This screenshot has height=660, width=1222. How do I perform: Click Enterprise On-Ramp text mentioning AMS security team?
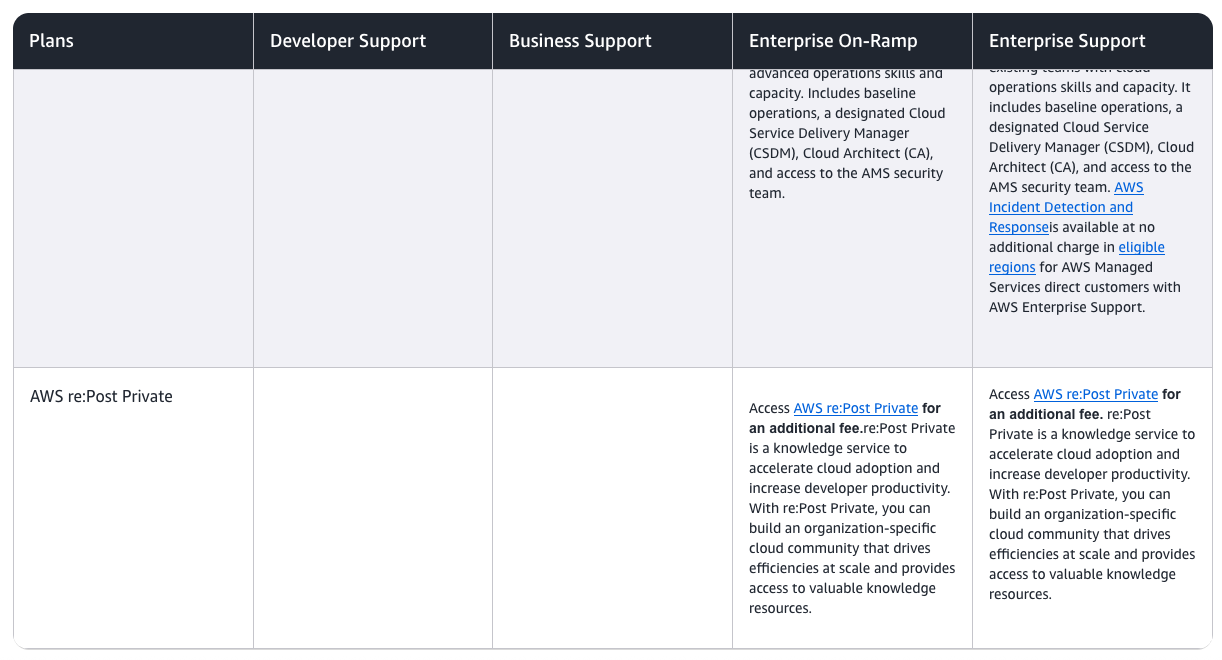pyautogui.click(x=845, y=173)
